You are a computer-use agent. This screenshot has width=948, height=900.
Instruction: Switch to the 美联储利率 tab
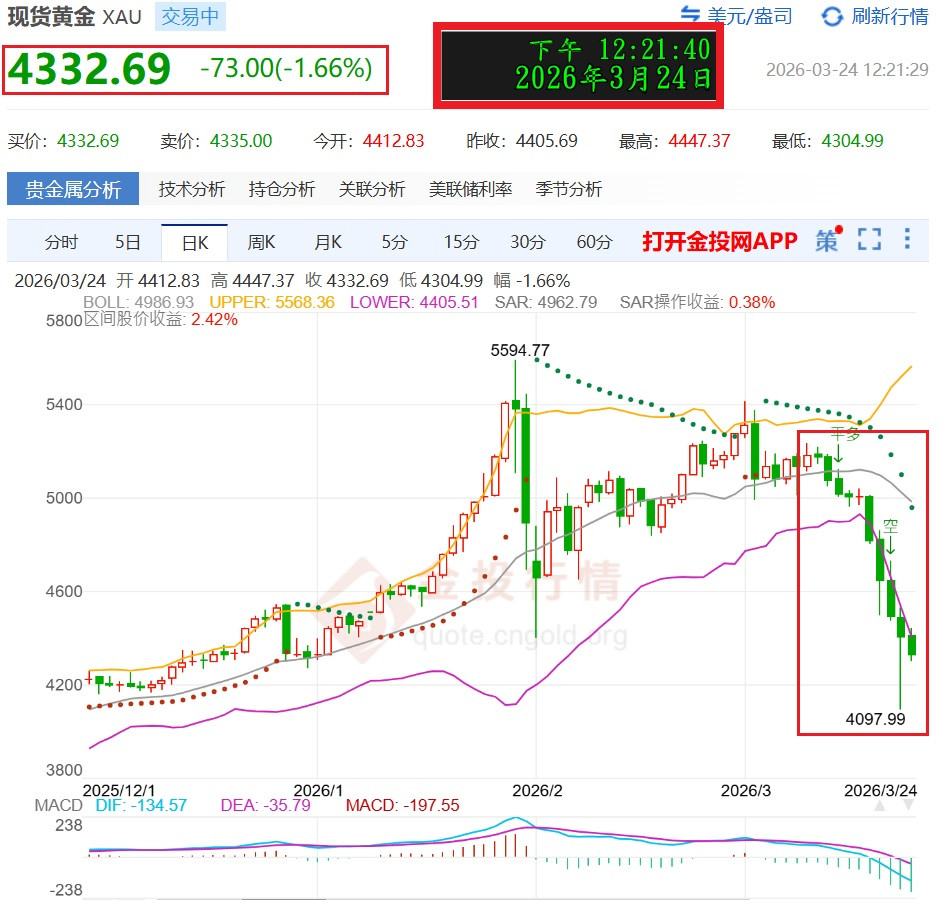(x=470, y=189)
